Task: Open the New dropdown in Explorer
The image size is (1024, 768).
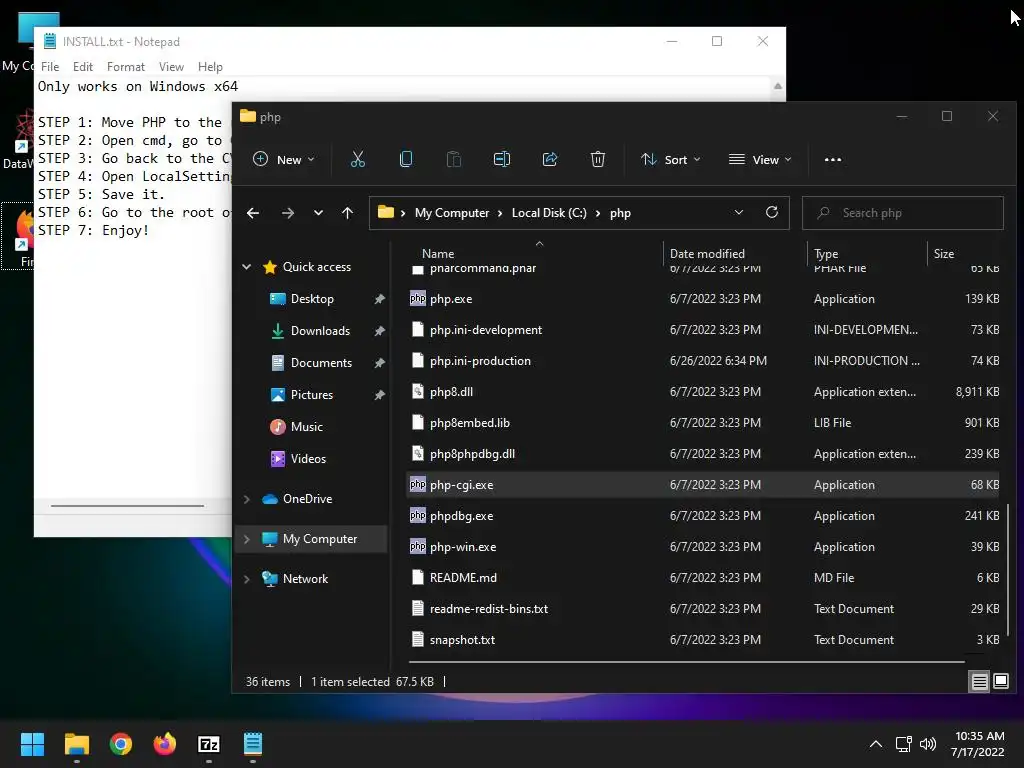Action: pos(283,159)
